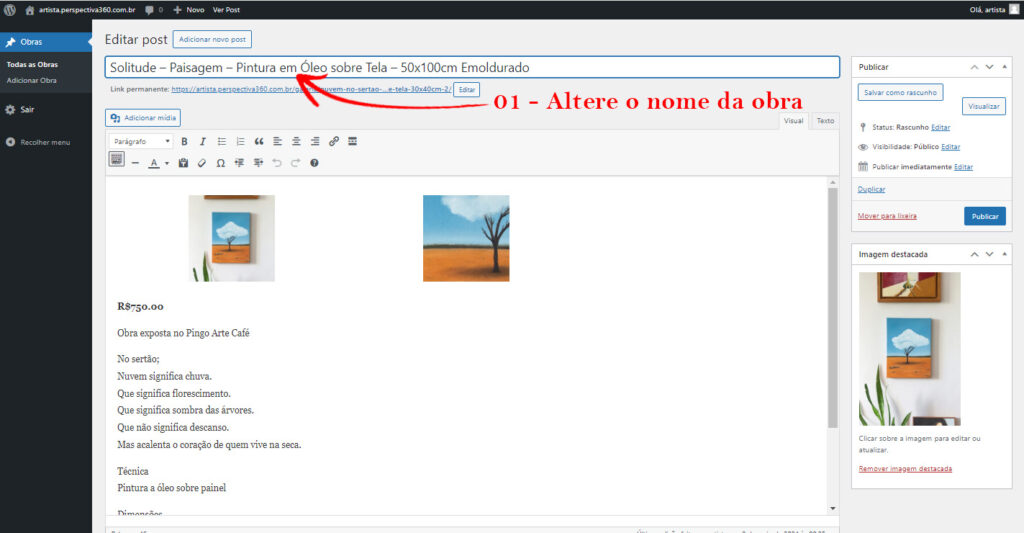This screenshot has height=533, width=1024.
Task: Edit the Status Rascunho setting
Action: tap(940, 127)
